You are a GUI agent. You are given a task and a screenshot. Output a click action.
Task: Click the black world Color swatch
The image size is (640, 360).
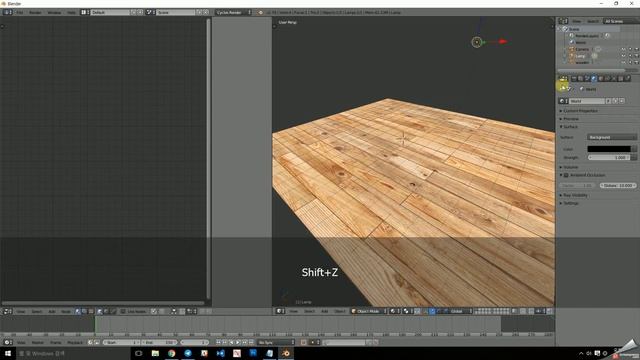609,149
